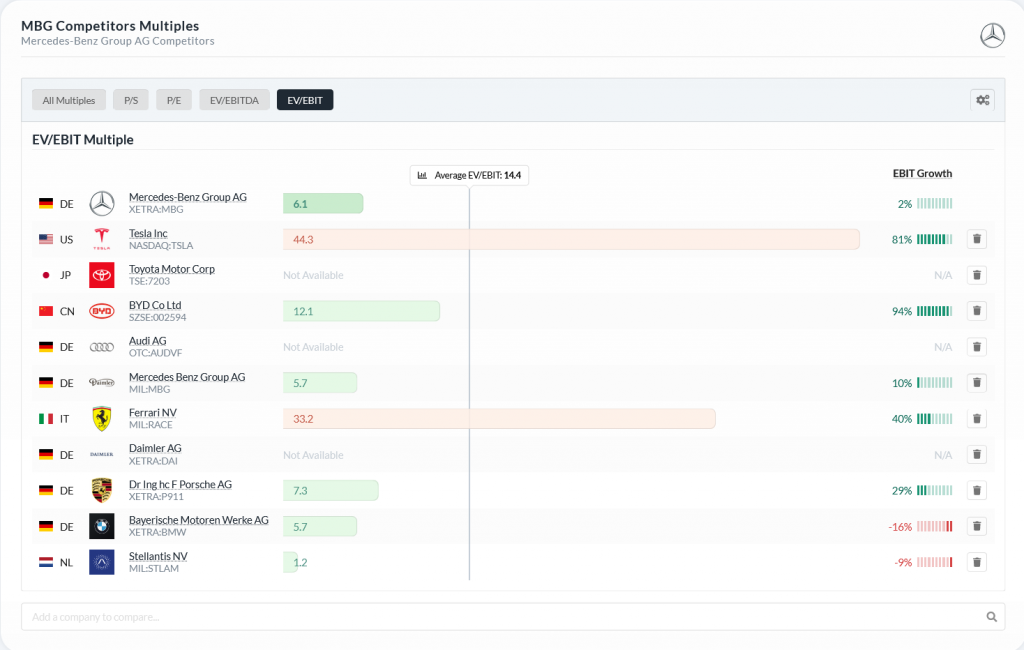Screen dimensions: 1024x650
Task: Click the Tesla logo icon
Action: coord(102,239)
